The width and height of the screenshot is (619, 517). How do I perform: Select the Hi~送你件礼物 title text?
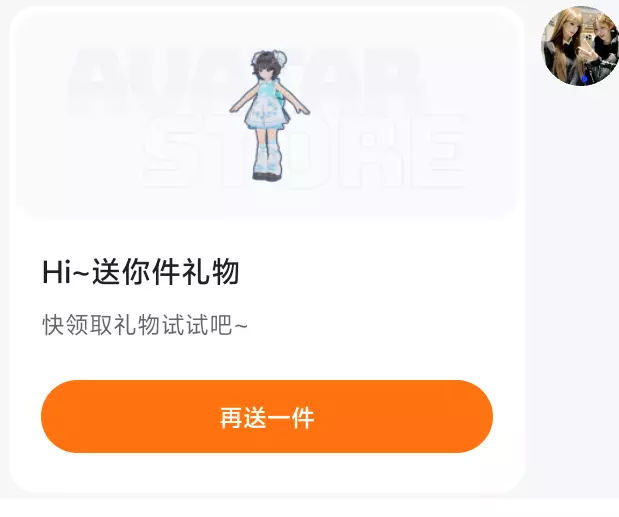pyautogui.click(x=141, y=272)
